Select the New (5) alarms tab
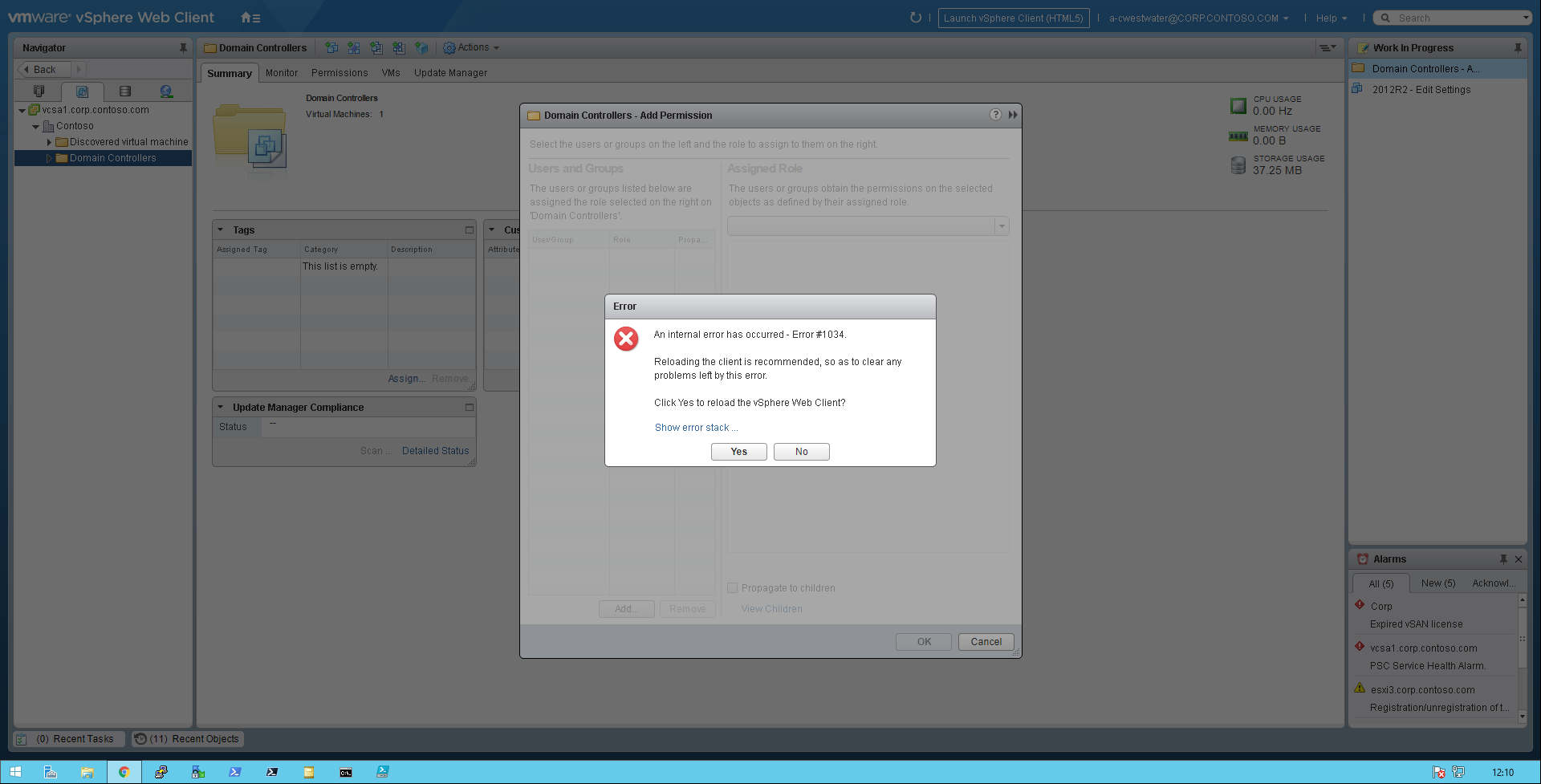 [x=1438, y=583]
